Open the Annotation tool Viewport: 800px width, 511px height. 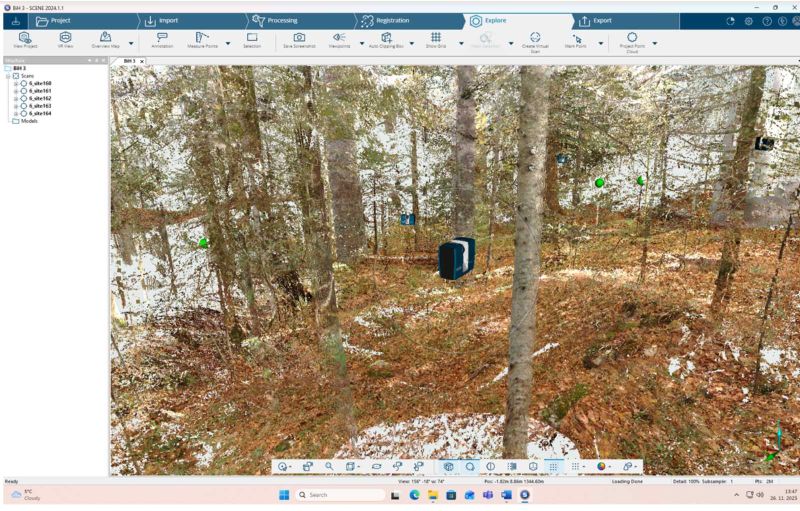click(x=162, y=37)
